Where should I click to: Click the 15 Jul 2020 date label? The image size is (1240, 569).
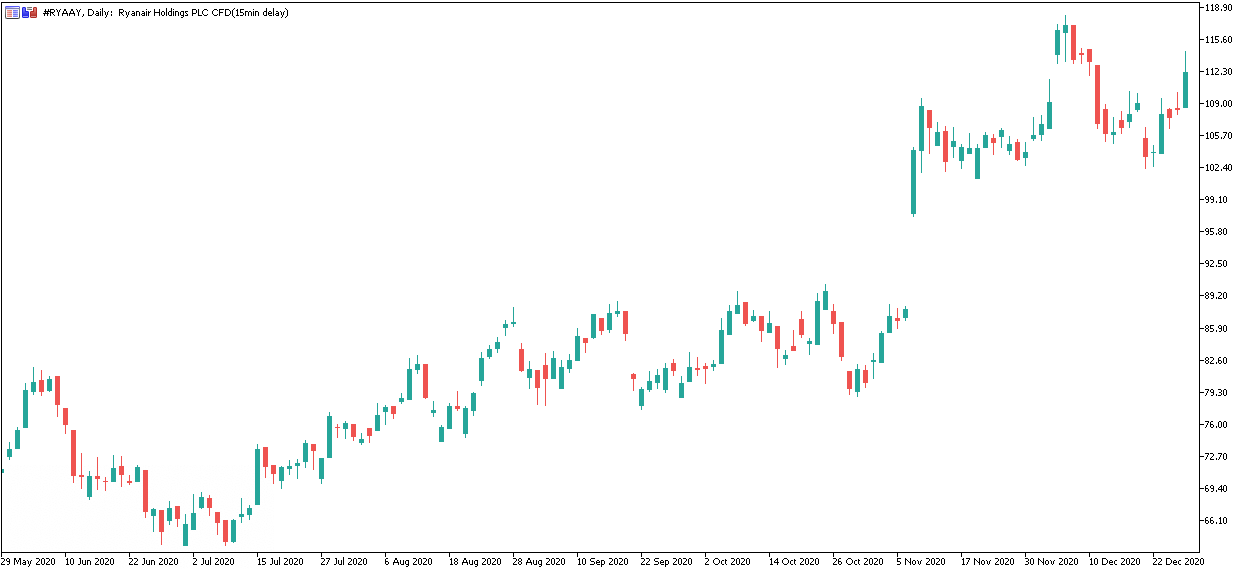[x=283, y=561]
